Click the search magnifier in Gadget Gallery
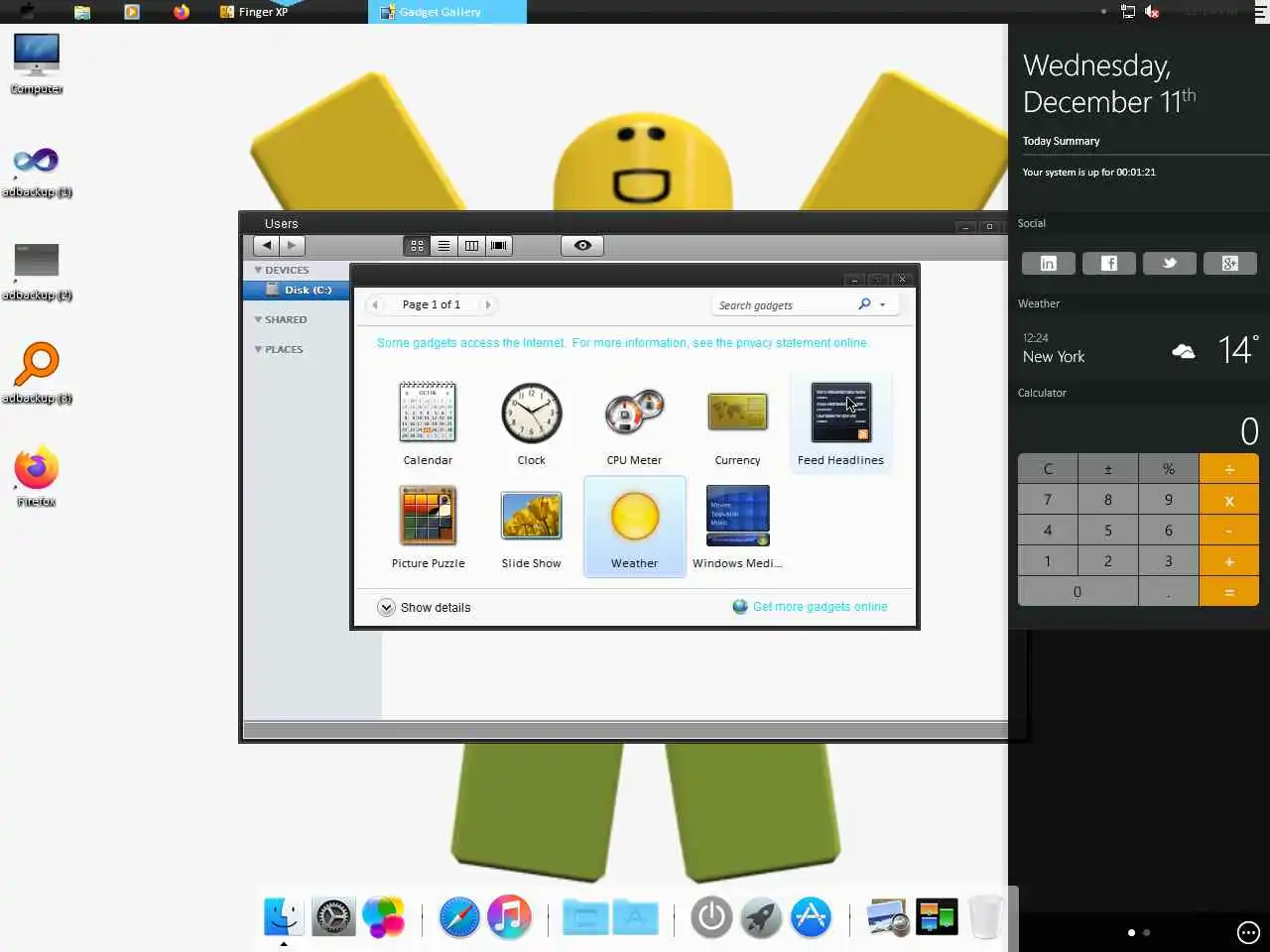The image size is (1270, 952). (864, 304)
